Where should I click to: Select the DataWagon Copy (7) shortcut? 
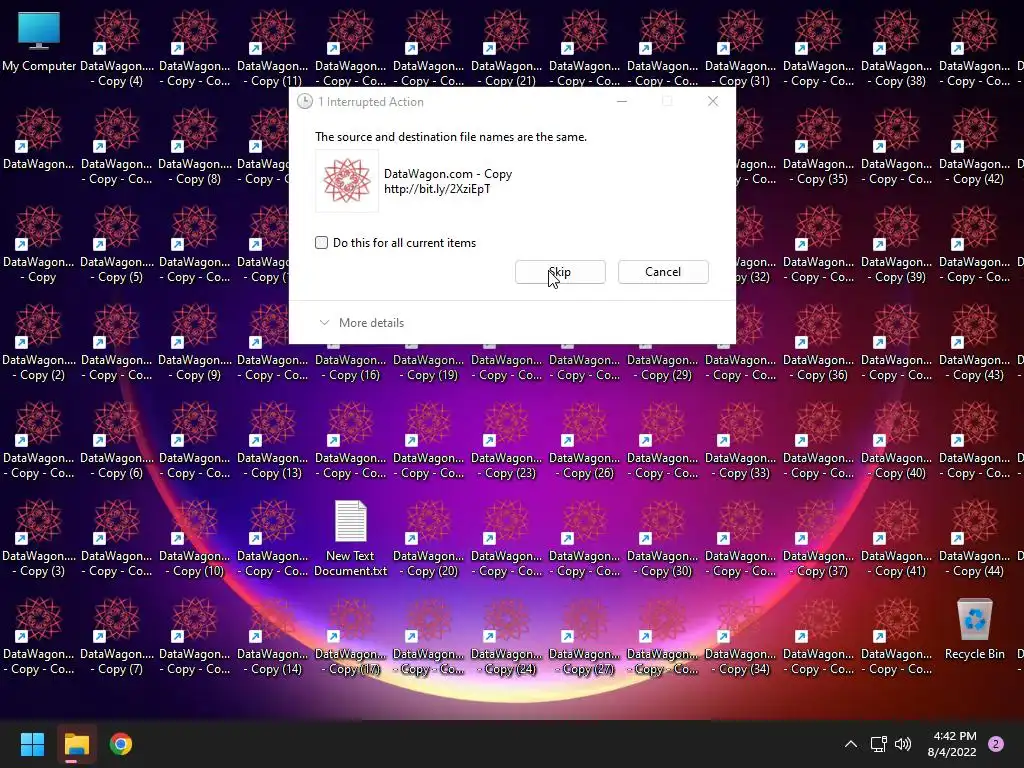[x=117, y=637]
